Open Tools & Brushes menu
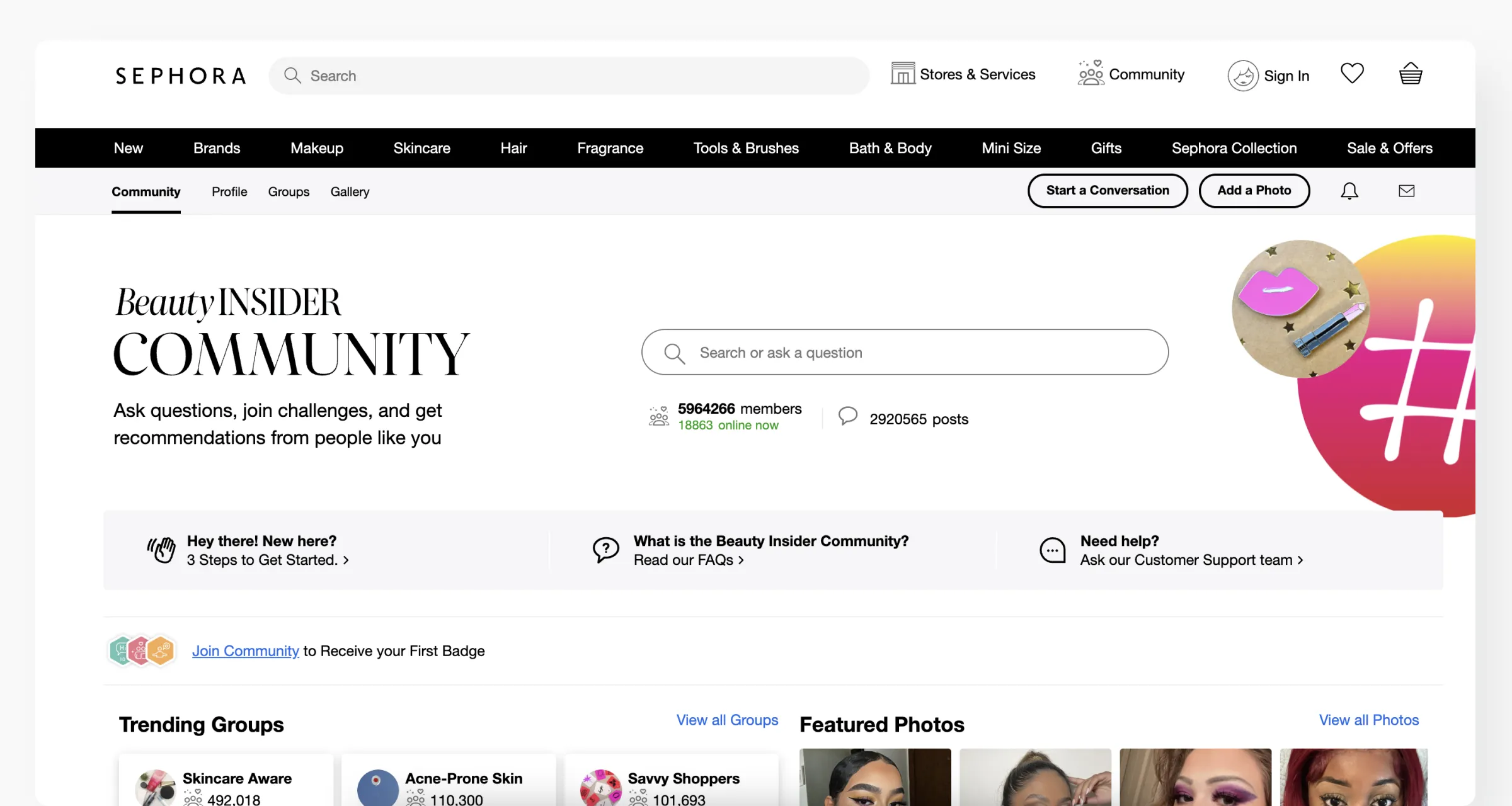Image resolution: width=1512 pixels, height=806 pixels. 746,148
